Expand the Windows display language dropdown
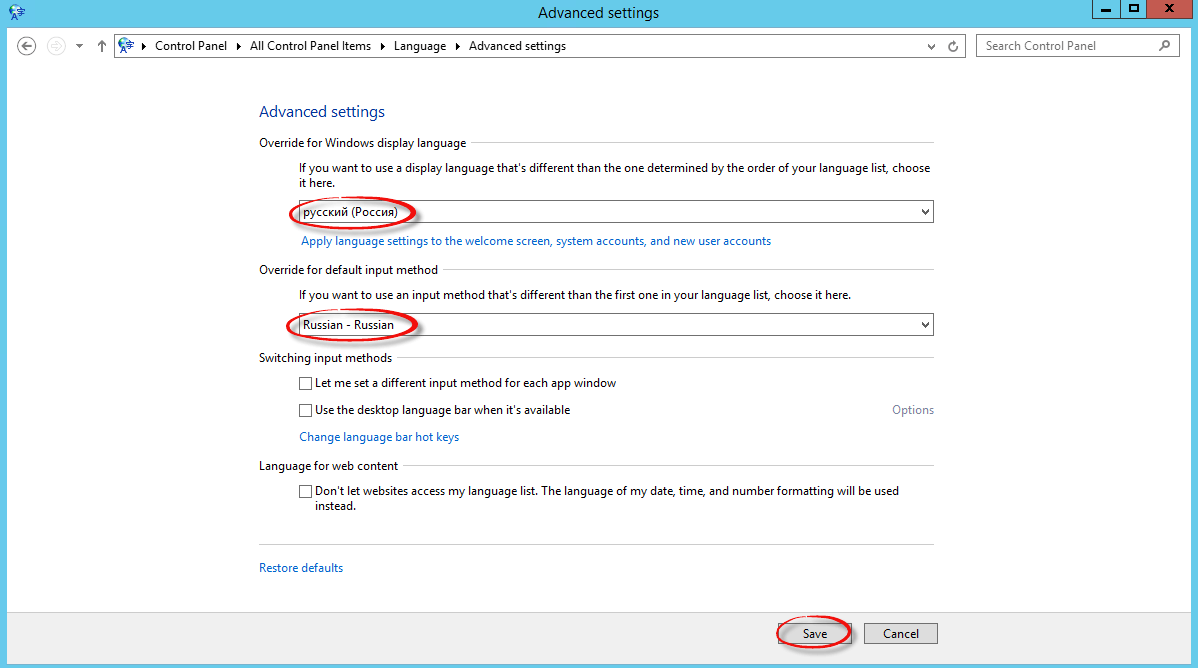1198x668 pixels. [x=924, y=212]
